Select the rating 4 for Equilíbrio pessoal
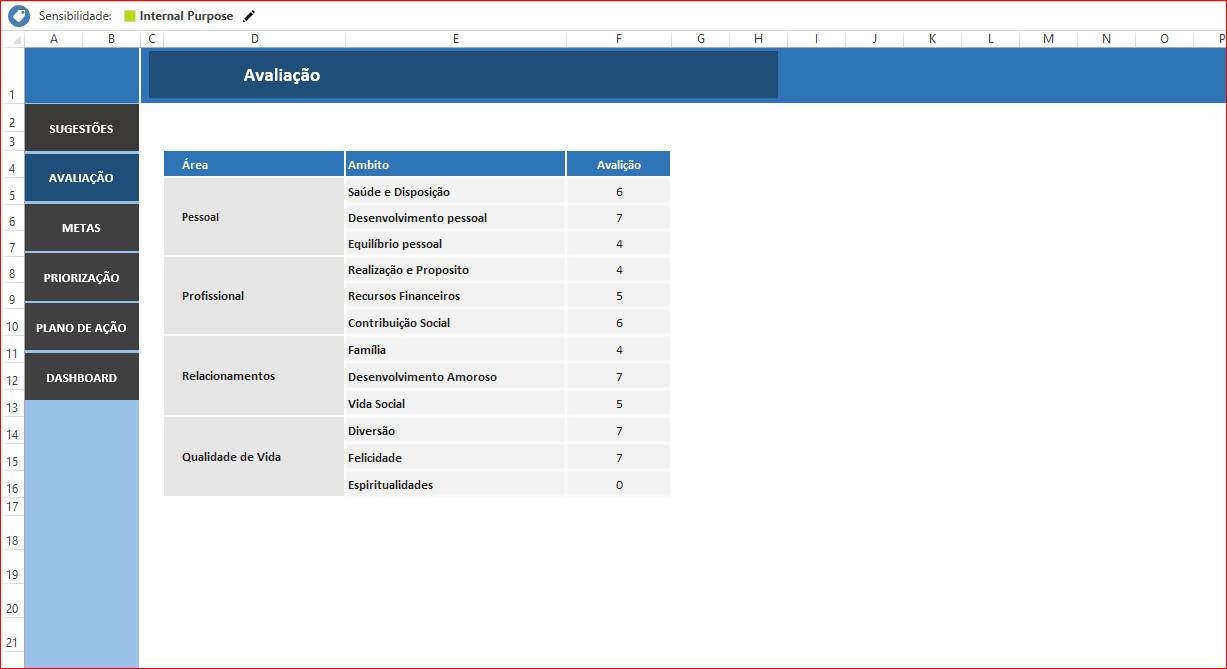This screenshot has width=1227, height=669. coord(619,243)
